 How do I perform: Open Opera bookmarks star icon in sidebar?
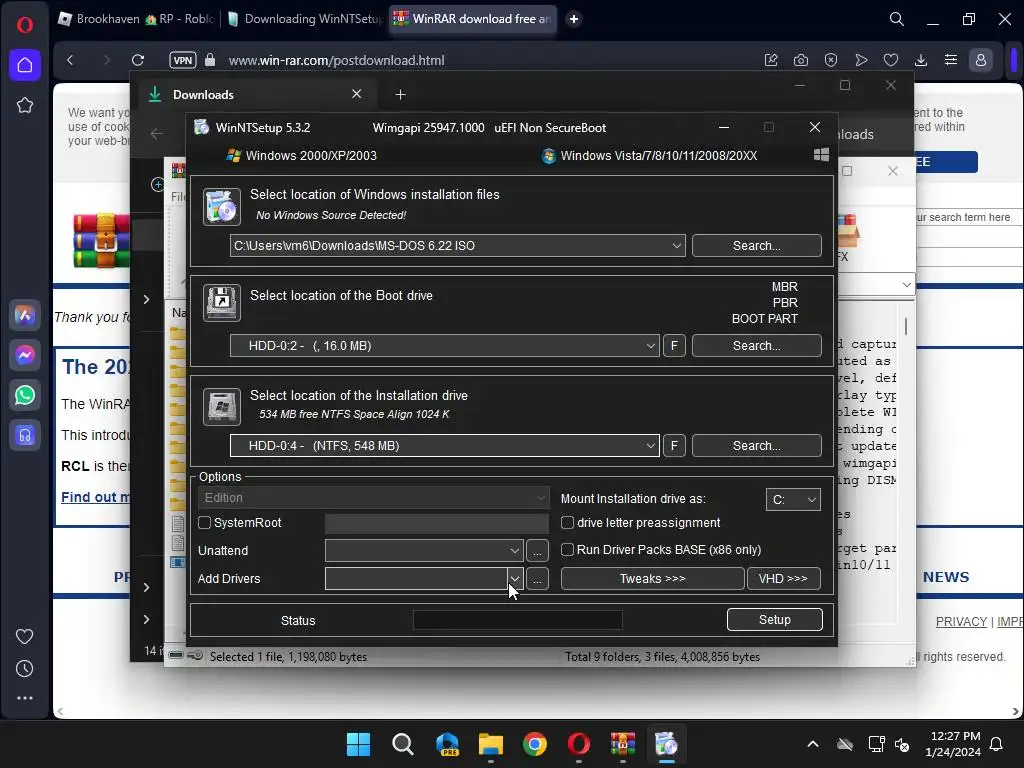[25, 105]
